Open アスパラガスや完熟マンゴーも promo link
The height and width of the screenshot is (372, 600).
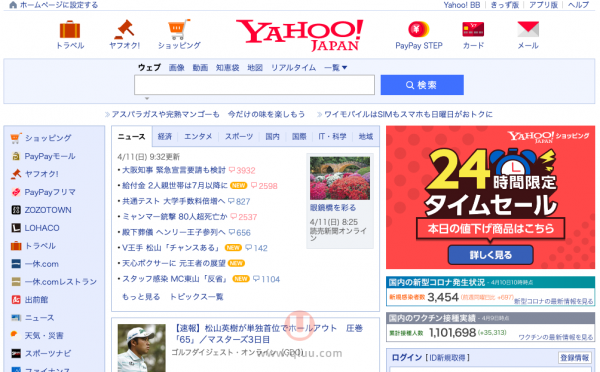tap(208, 114)
